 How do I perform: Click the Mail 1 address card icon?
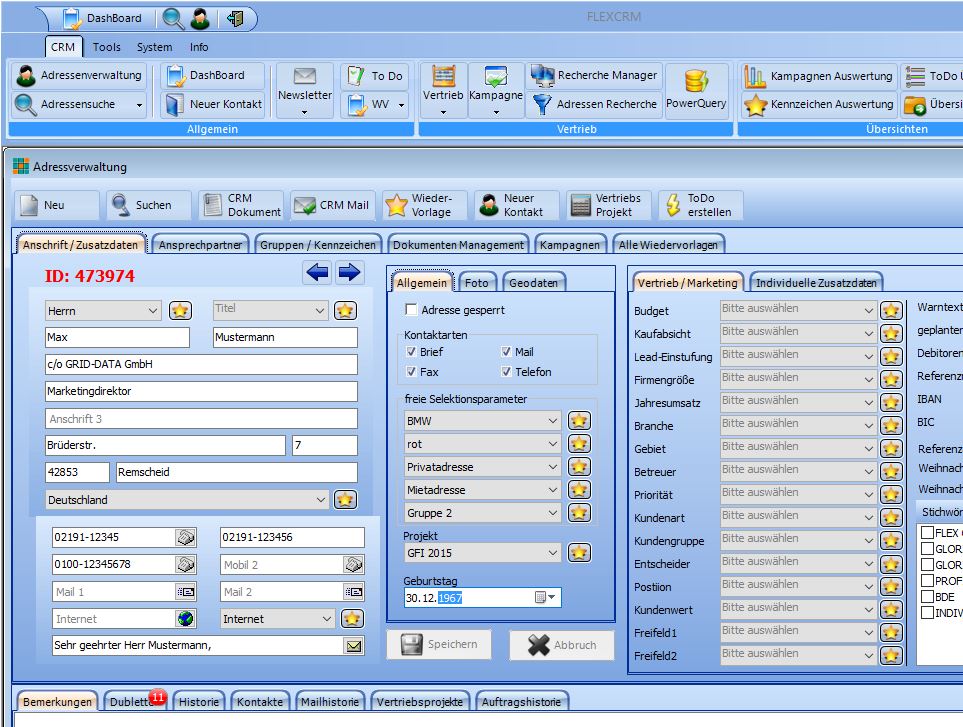point(185,592)
